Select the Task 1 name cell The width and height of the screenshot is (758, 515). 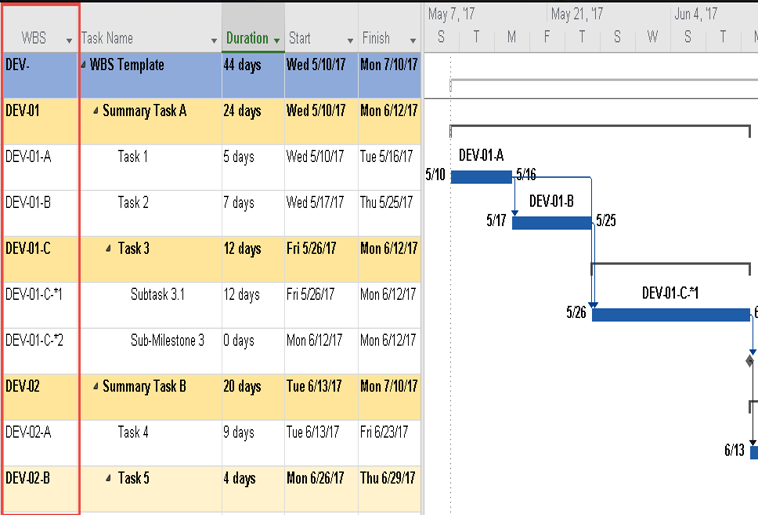(x=133, y=157)
